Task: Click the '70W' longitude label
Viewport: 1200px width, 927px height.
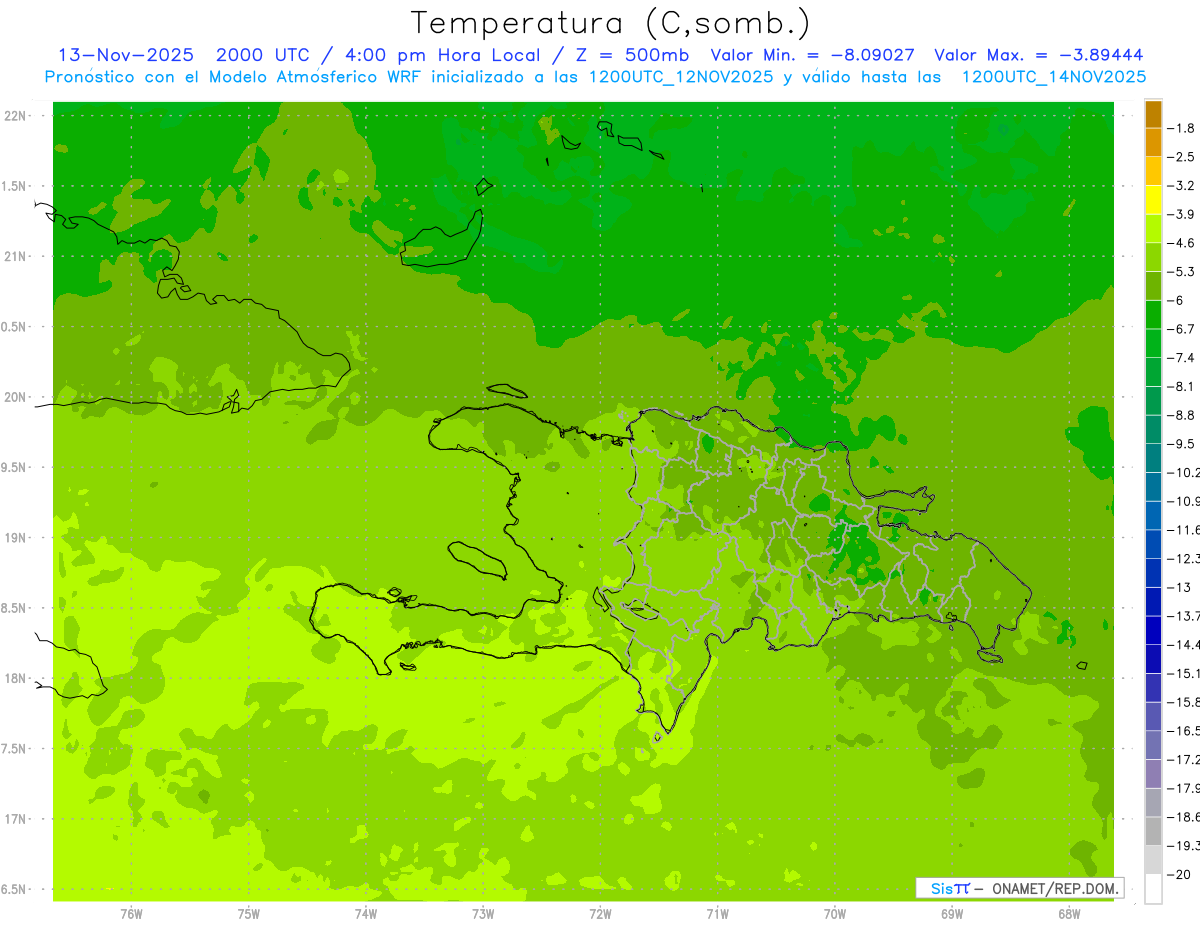Action: 835,914
